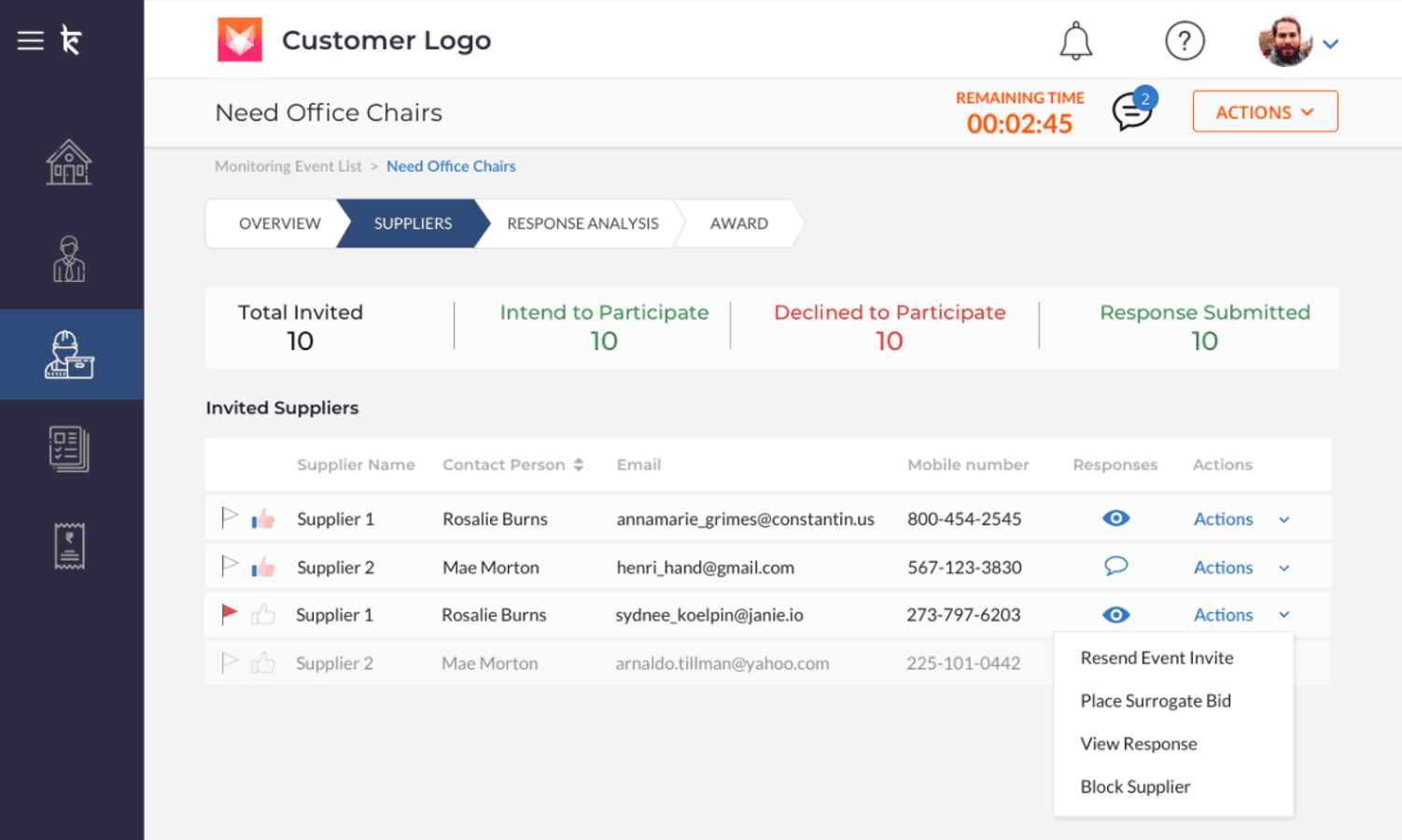The width and height of the screenshot is (1402, 840).
Task: Click the notification bell icon
Action: [x=1075, y=41]
